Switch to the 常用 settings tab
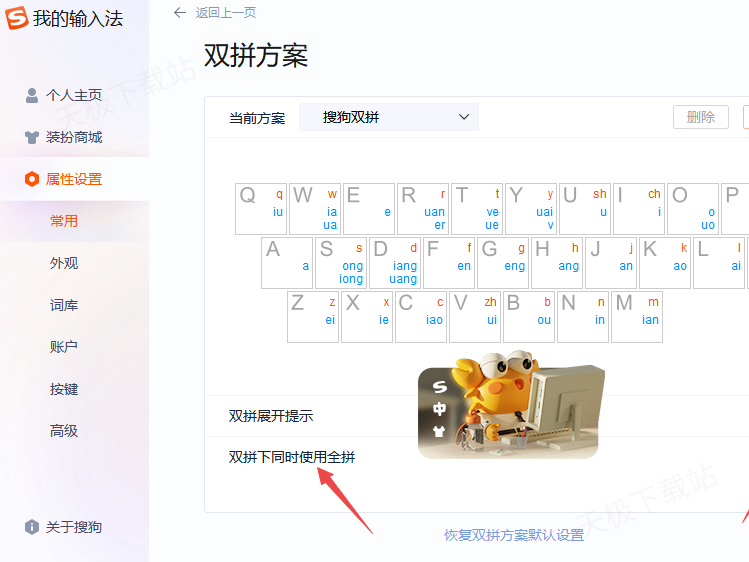749x562 pixels. pyautogui.click(x=64, y=221)
